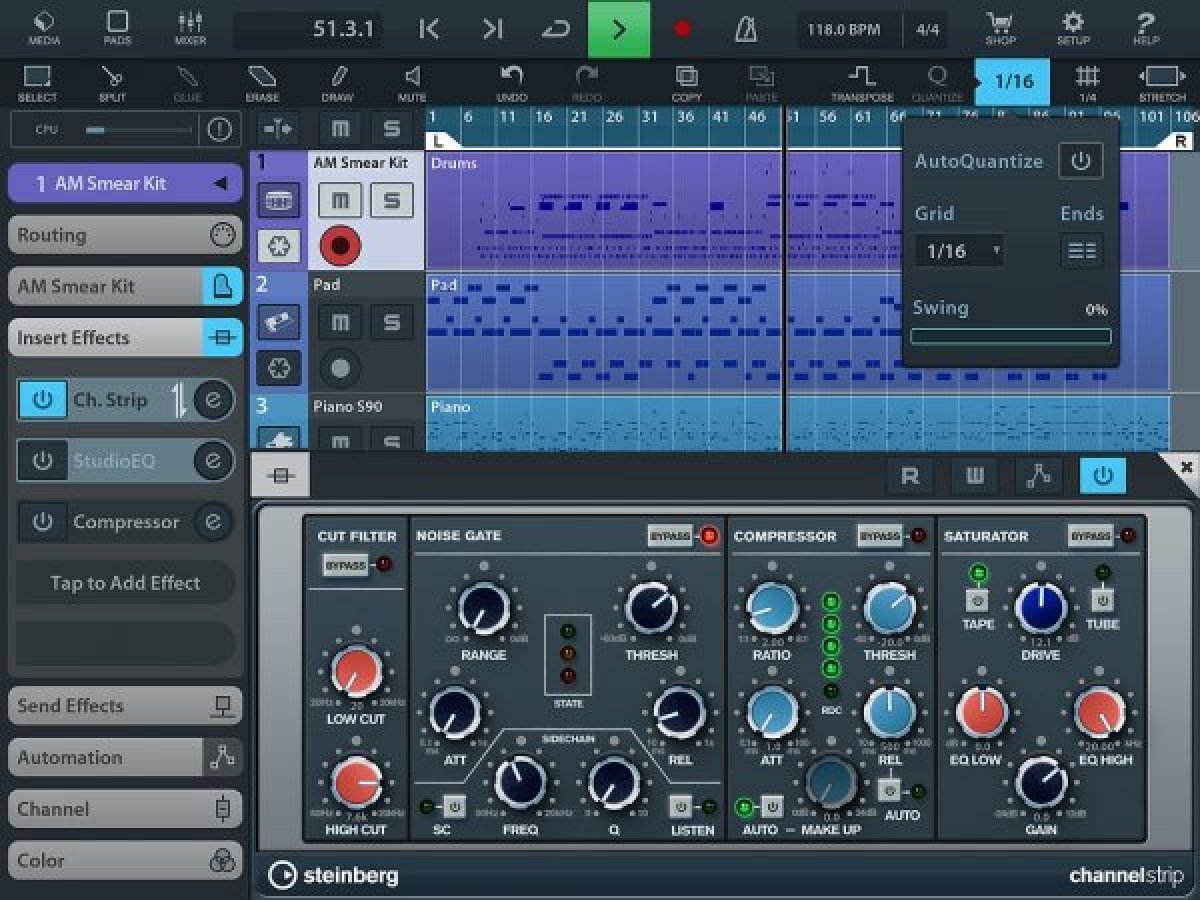The height and width of the screenshot is (900, 1200).
Task: Choose the Select tool
Action: 37,83
